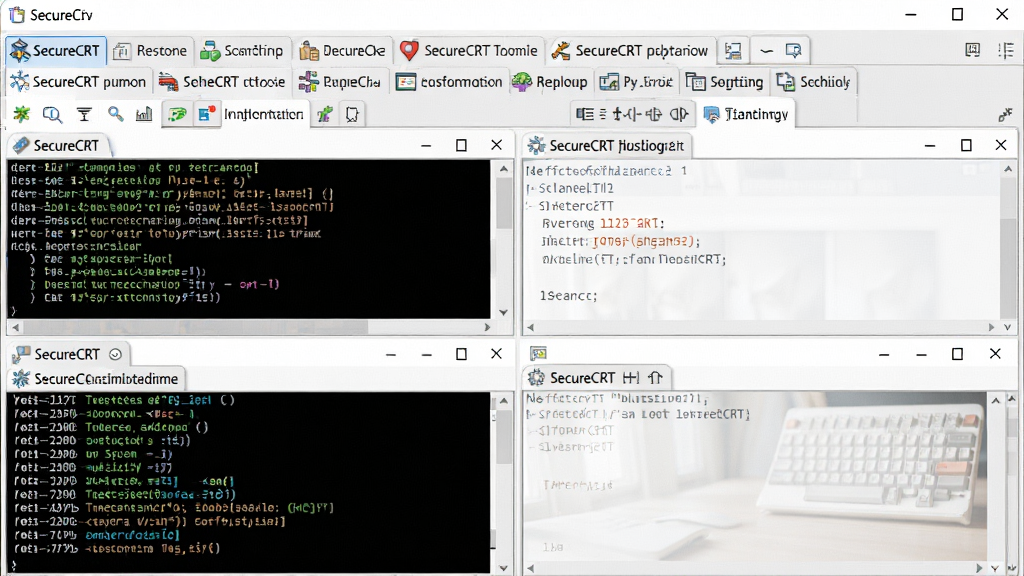Click the 'Tnrechiid' entry in bottom-right pane
This screenshot has width=1024, height=576.
coord(578,485)
